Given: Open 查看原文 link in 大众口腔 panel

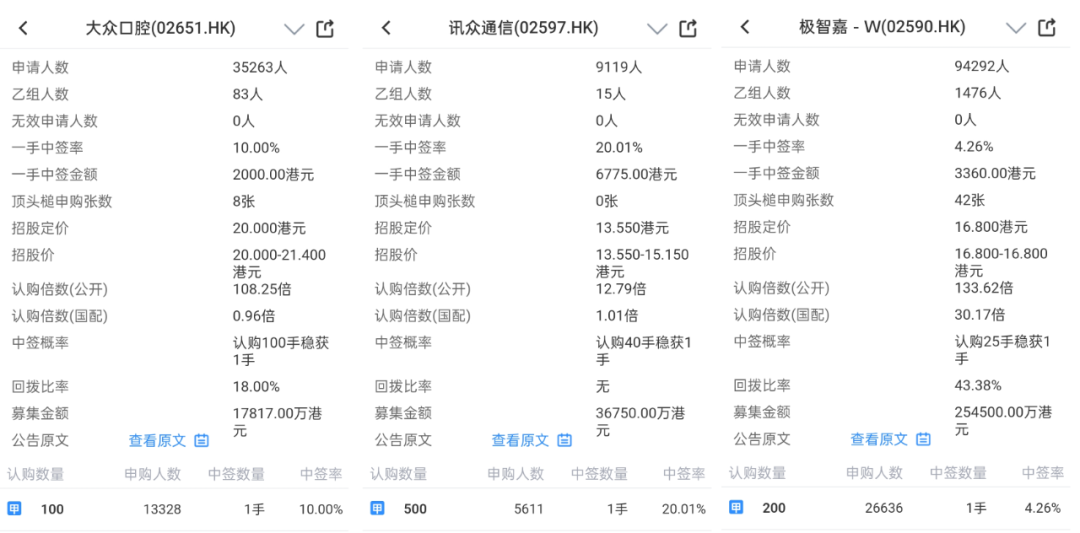Looking at the screenshot, I should [157, 441].
